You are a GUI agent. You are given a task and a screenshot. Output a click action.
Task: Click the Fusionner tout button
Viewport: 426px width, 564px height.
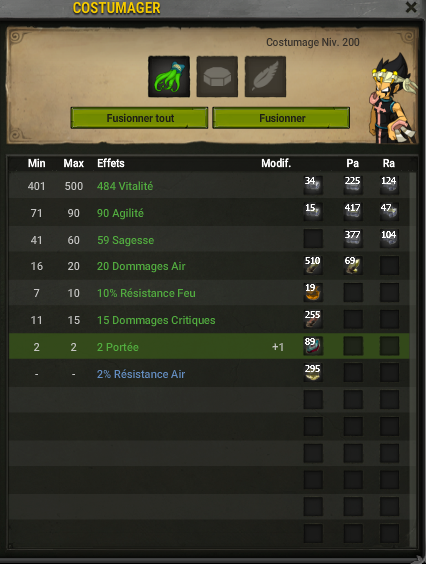pos(139,118)
